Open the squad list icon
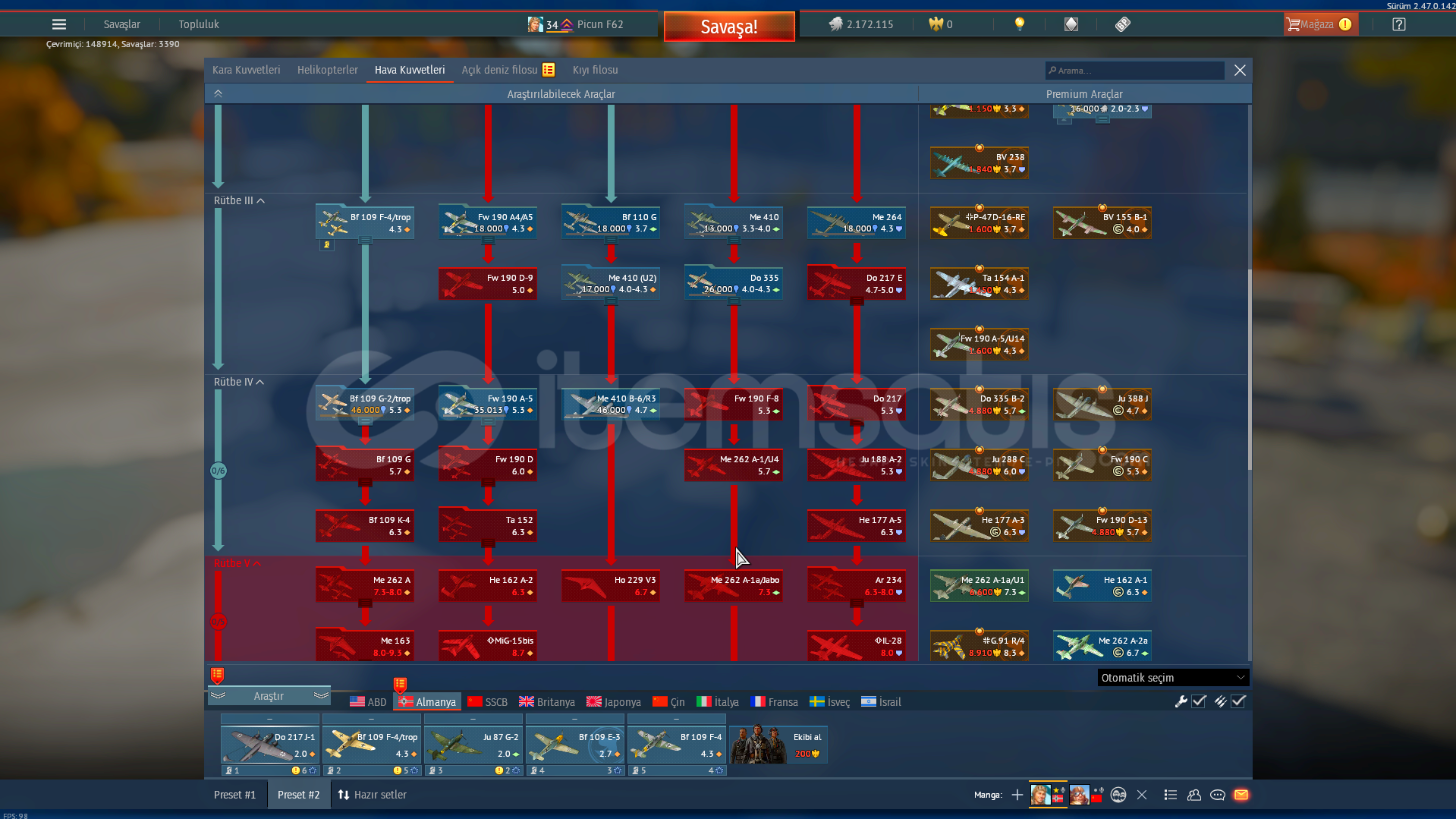Viewport: 1456px width, 819px height. click(x=1171, y=795)
